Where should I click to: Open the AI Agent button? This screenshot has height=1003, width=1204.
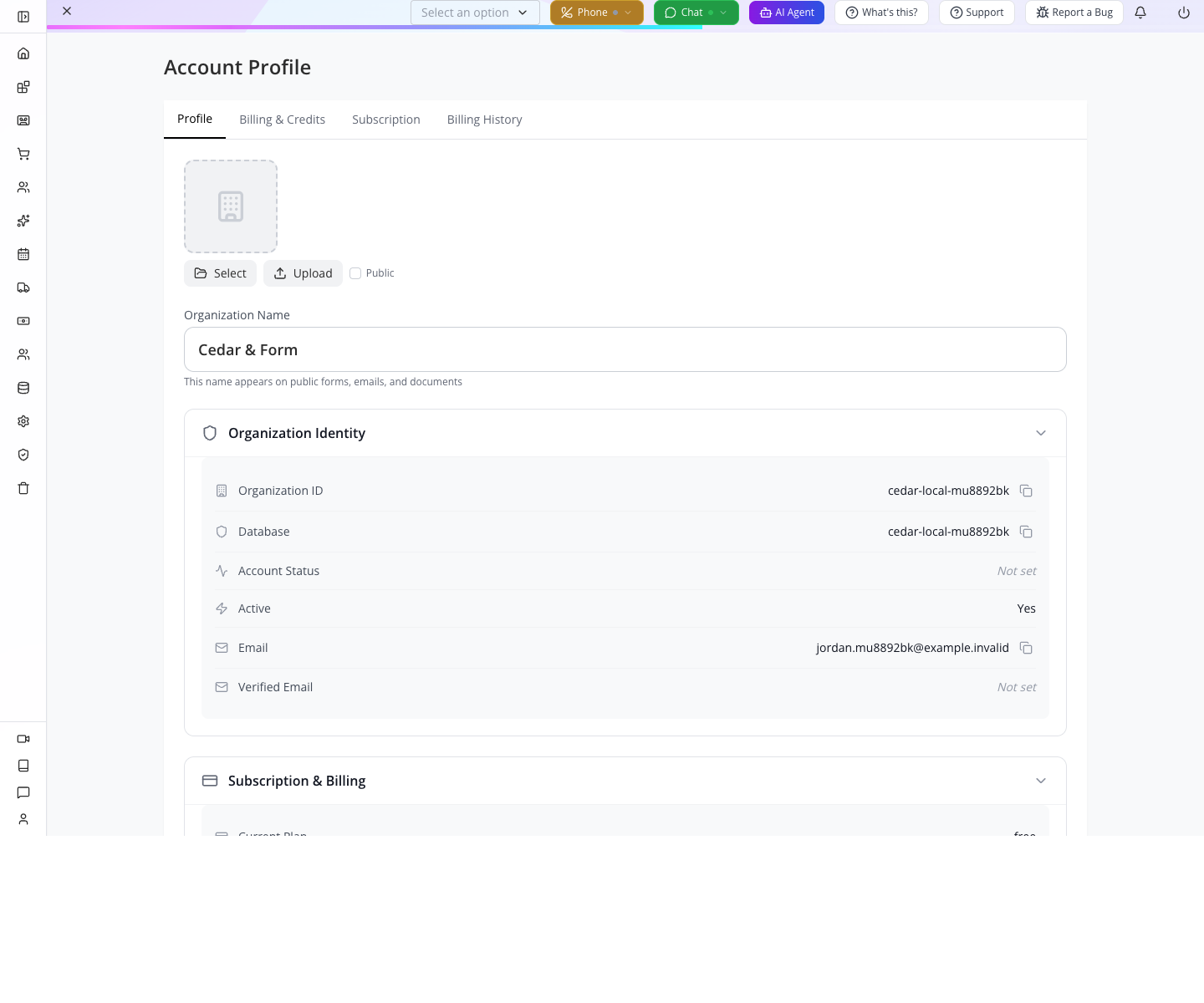(787, 13)
